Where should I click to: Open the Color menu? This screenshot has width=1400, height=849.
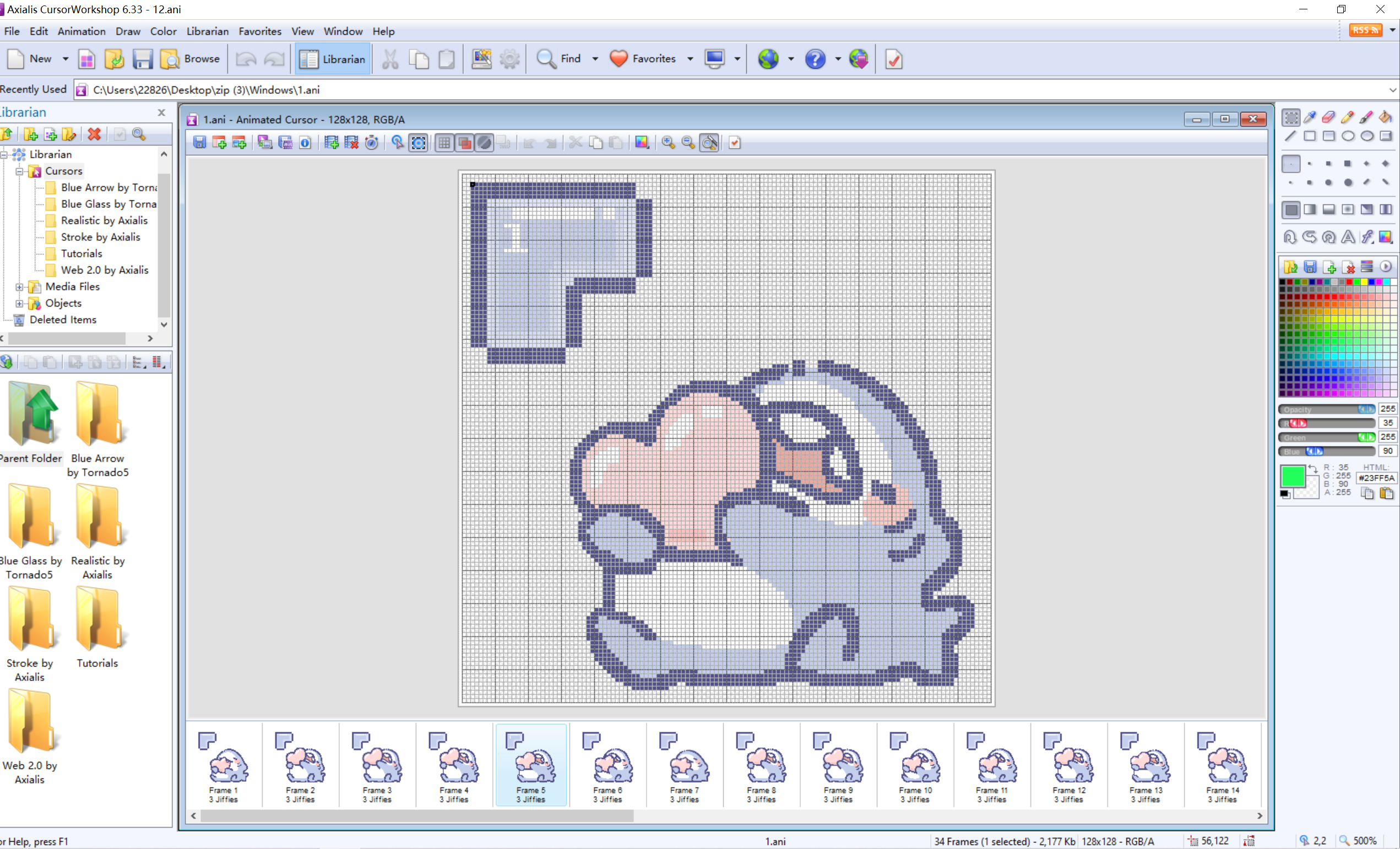point(163,31)
